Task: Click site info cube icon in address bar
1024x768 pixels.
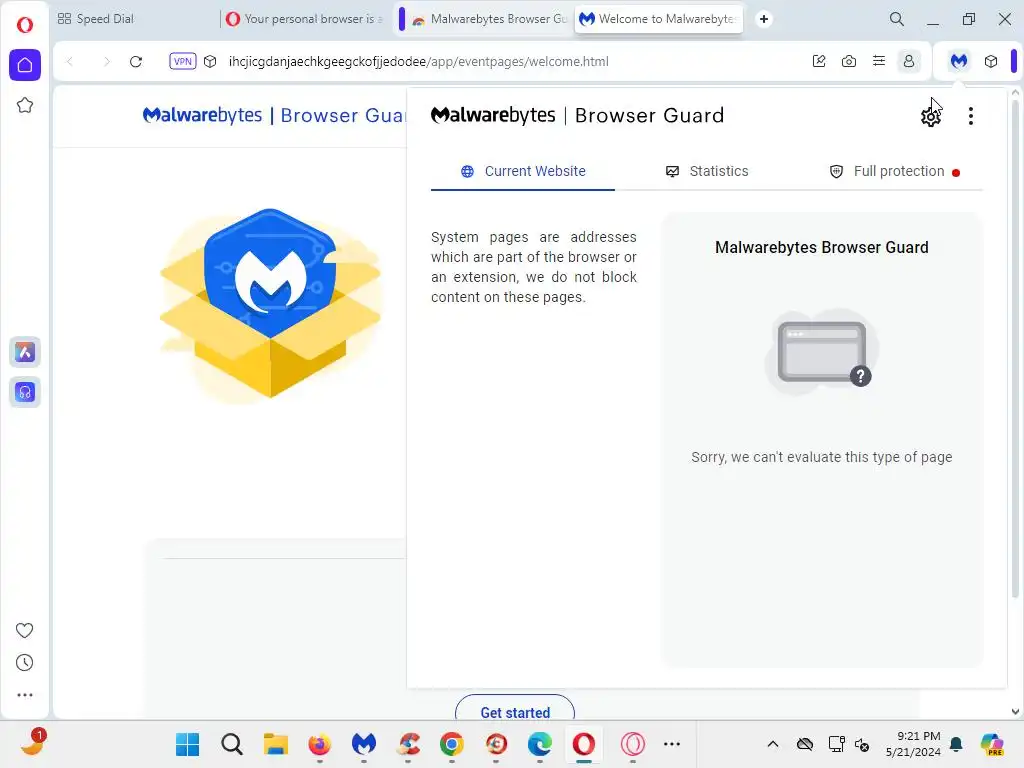Action: pyautogui.click(x=210, y=61)
